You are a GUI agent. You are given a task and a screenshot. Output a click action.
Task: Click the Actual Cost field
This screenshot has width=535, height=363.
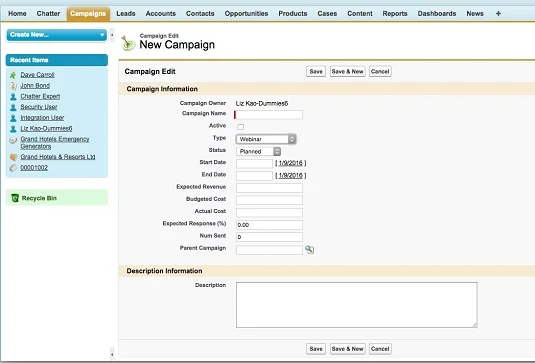[x=269, y=213]
